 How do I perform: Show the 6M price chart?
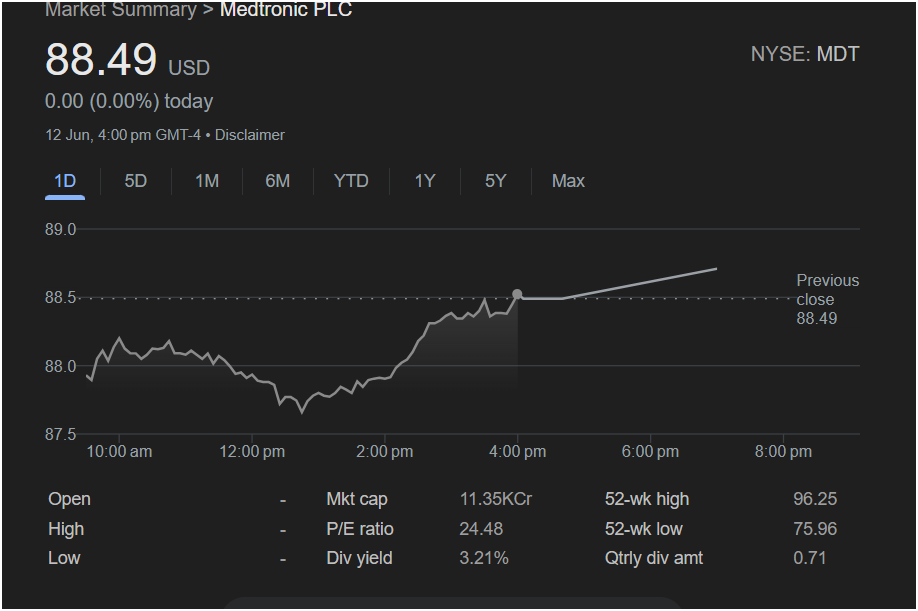[278, 181]
